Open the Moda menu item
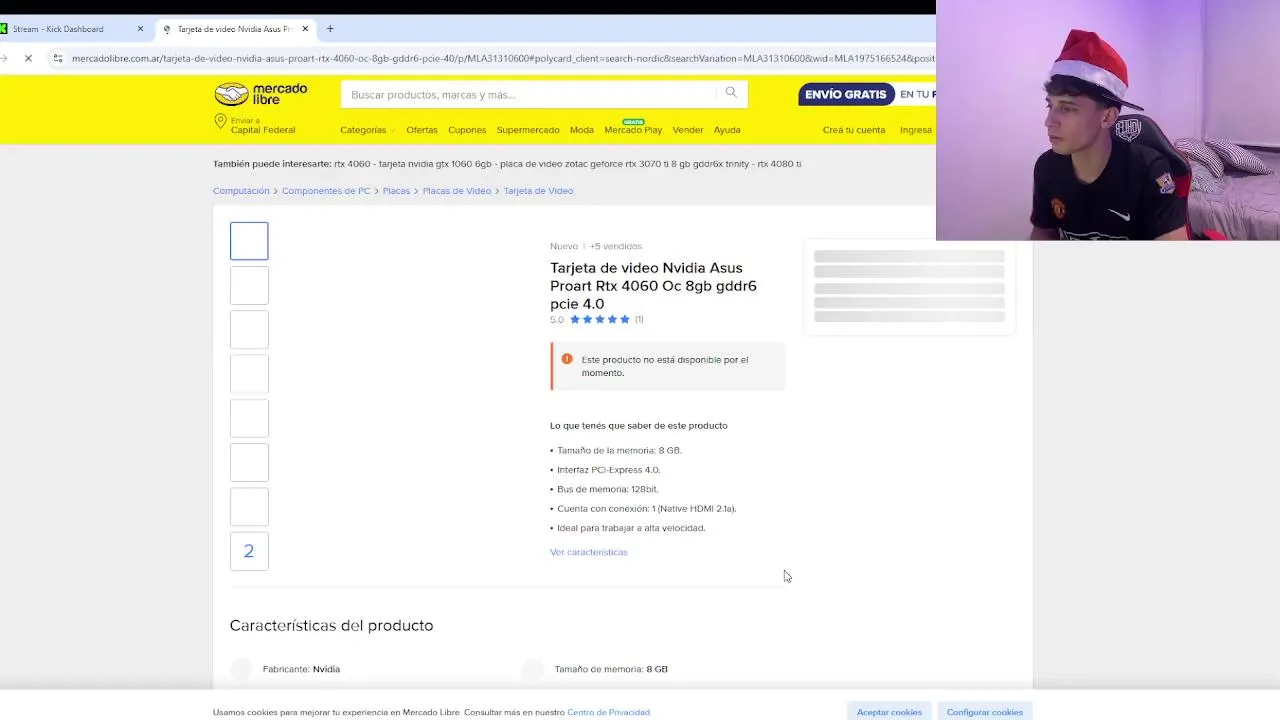 (582, 130)
